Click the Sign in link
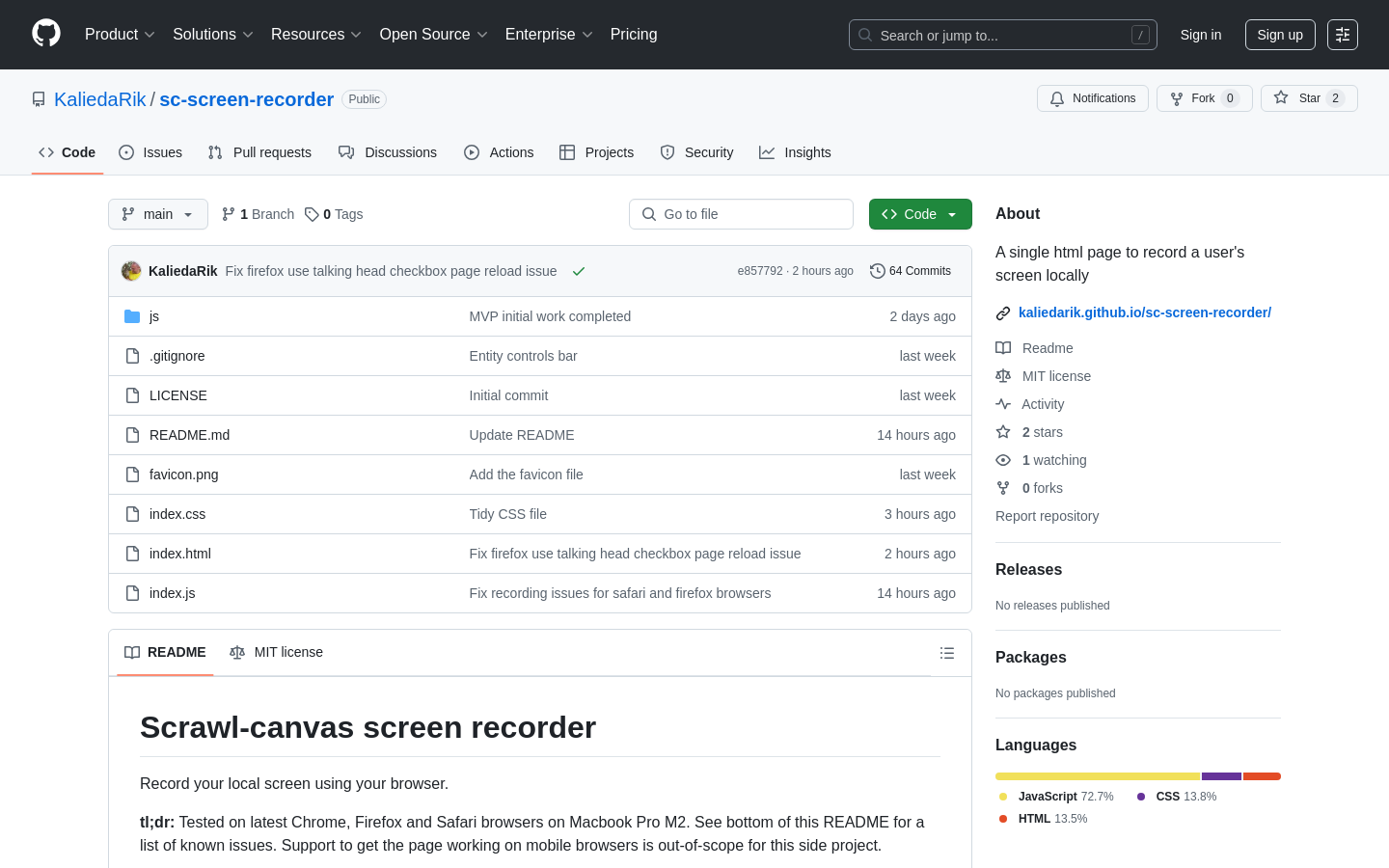Screen dimensions: 1389x868 pyautogui.click(x=1201, y=35)
